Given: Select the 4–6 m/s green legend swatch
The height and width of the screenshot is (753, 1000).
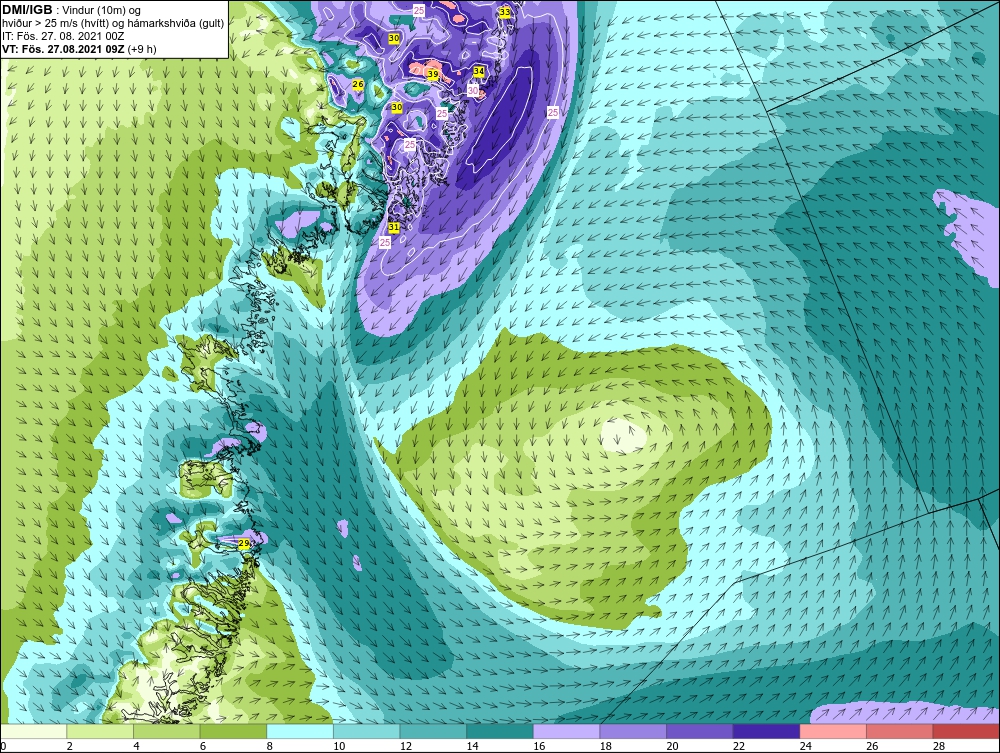Looking at the screenshot, I should coord(166,731).
